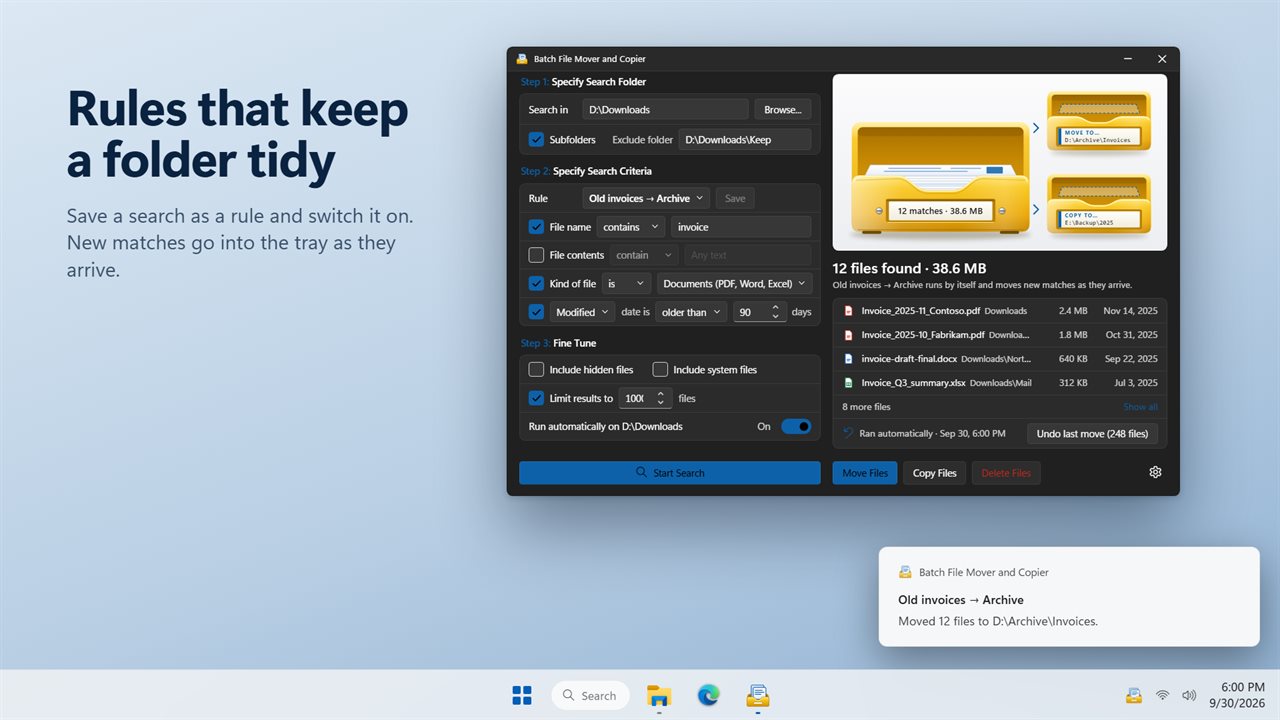Click the Browse... button
This screenshot has width=1280, height=720.
pos(783,110)
